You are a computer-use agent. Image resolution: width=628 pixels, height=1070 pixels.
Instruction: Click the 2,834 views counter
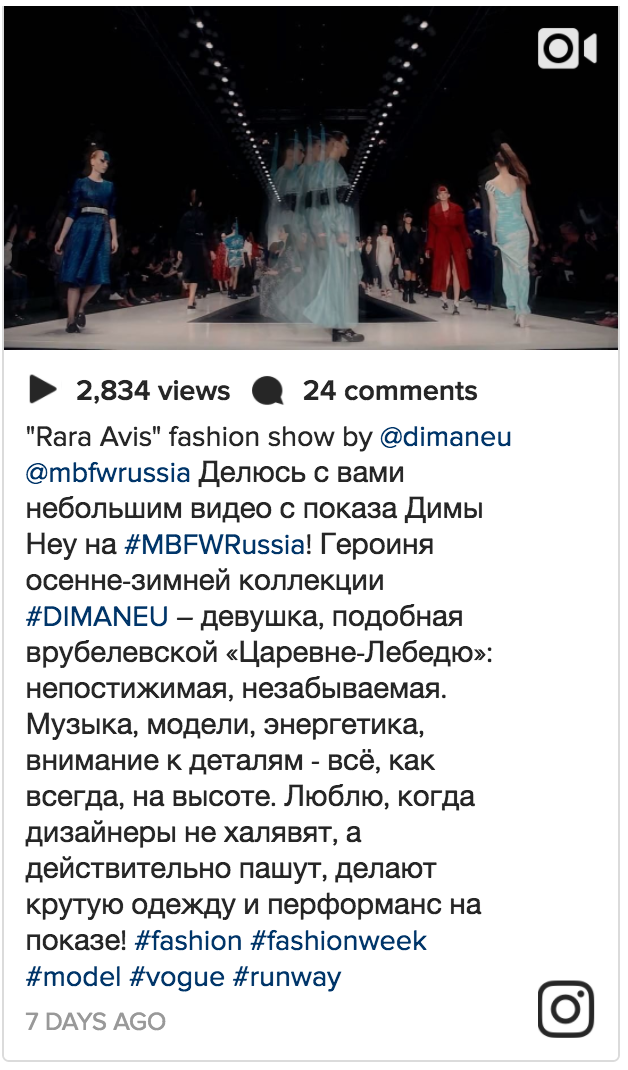point(153,391)
